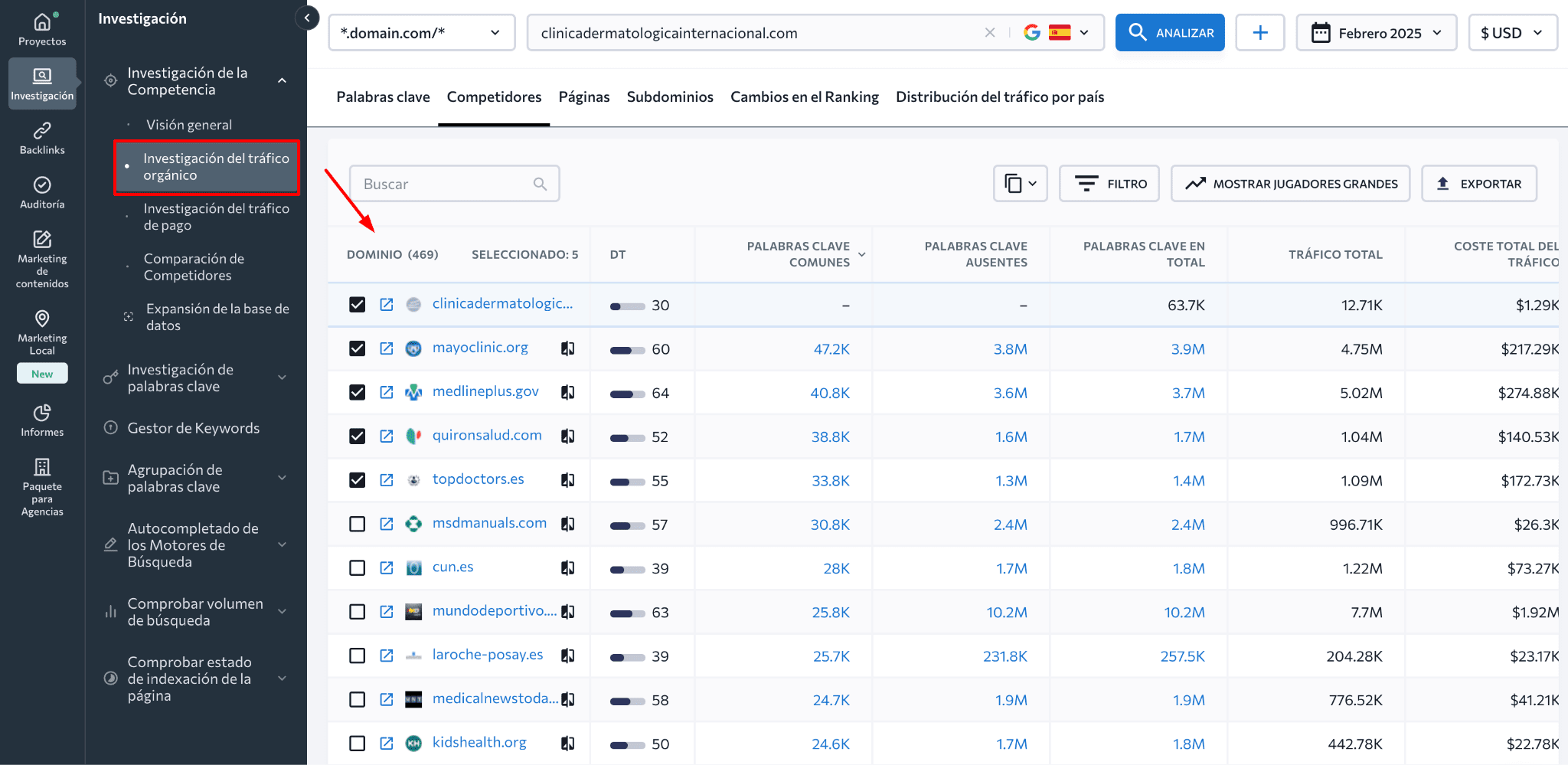Switch to Subdominios tab
The image size is (1568, 765).
coord(670,97)
